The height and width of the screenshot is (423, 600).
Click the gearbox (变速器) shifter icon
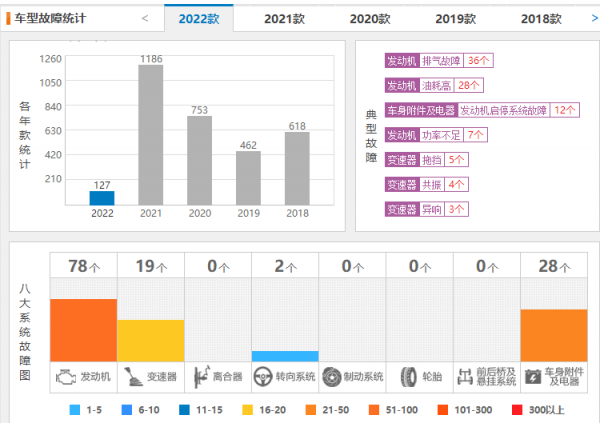pyautogui.click(x=133, y=377)
